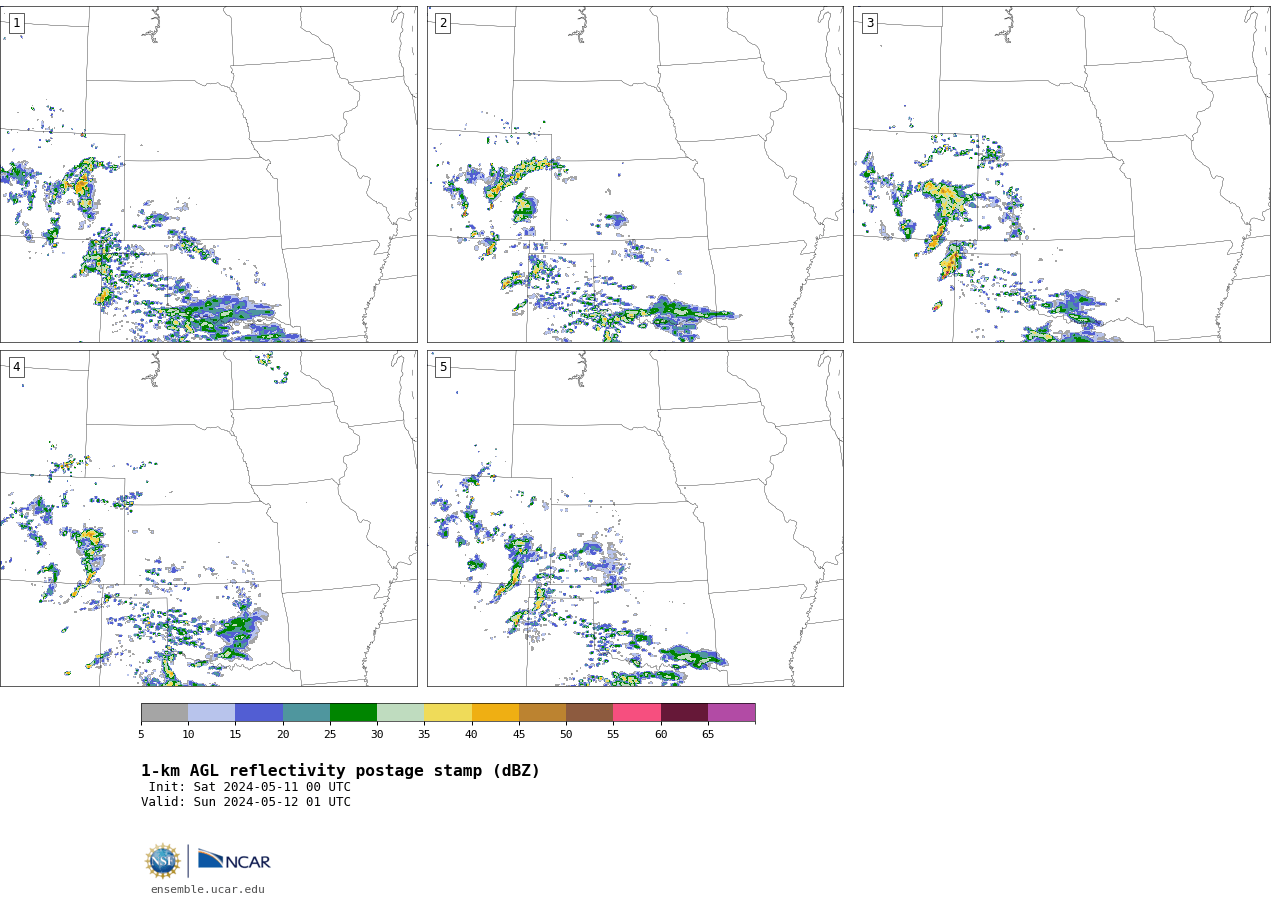Open ensemble member 1 reflectivity map

[208, 174]
